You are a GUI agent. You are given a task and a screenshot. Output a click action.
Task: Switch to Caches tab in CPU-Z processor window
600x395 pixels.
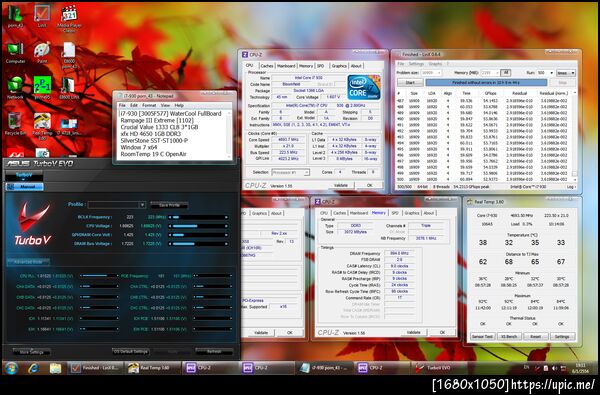pyautogui.click(x=267, y=66)
